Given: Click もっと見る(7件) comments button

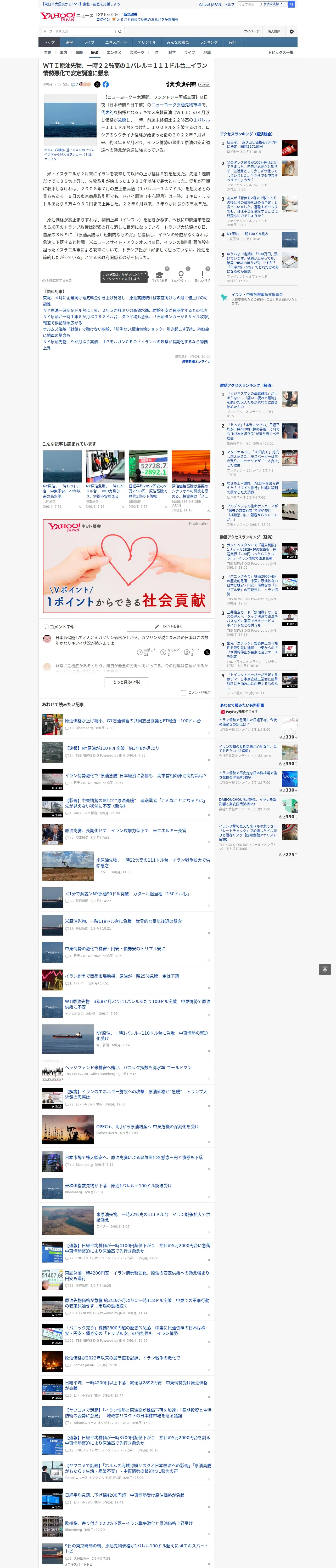Looking at the screenshot, I should 126,682.
